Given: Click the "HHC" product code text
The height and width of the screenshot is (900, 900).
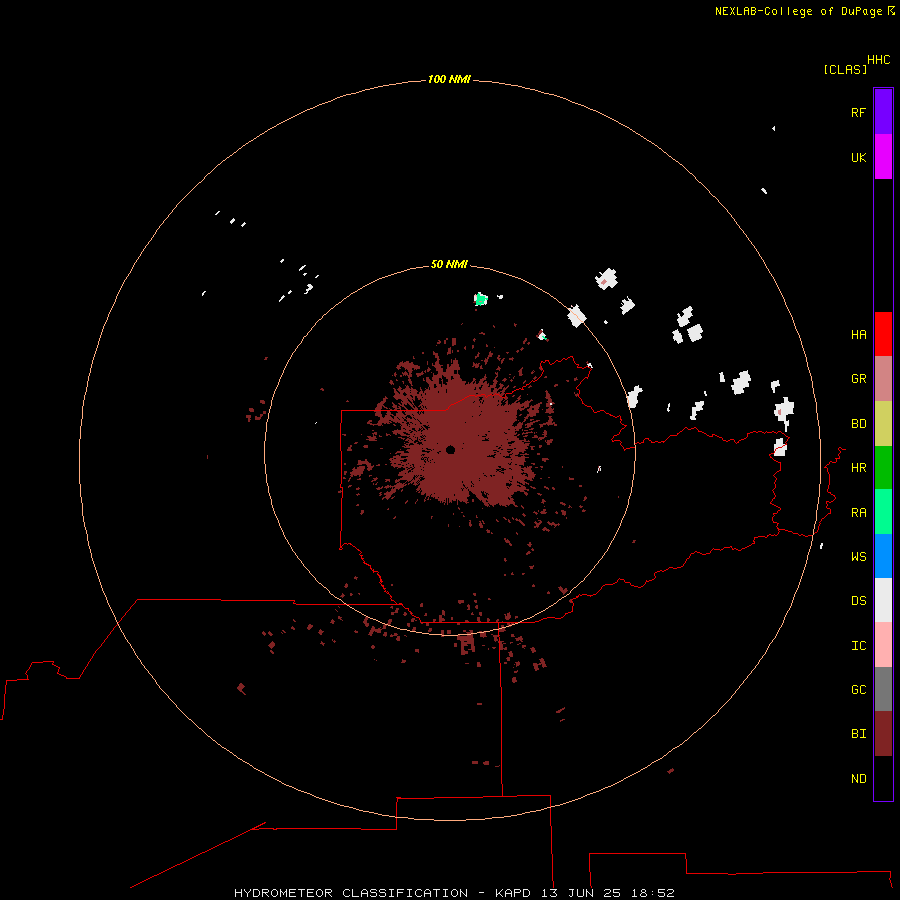Looking at the screenshot, I should [878, 60].
